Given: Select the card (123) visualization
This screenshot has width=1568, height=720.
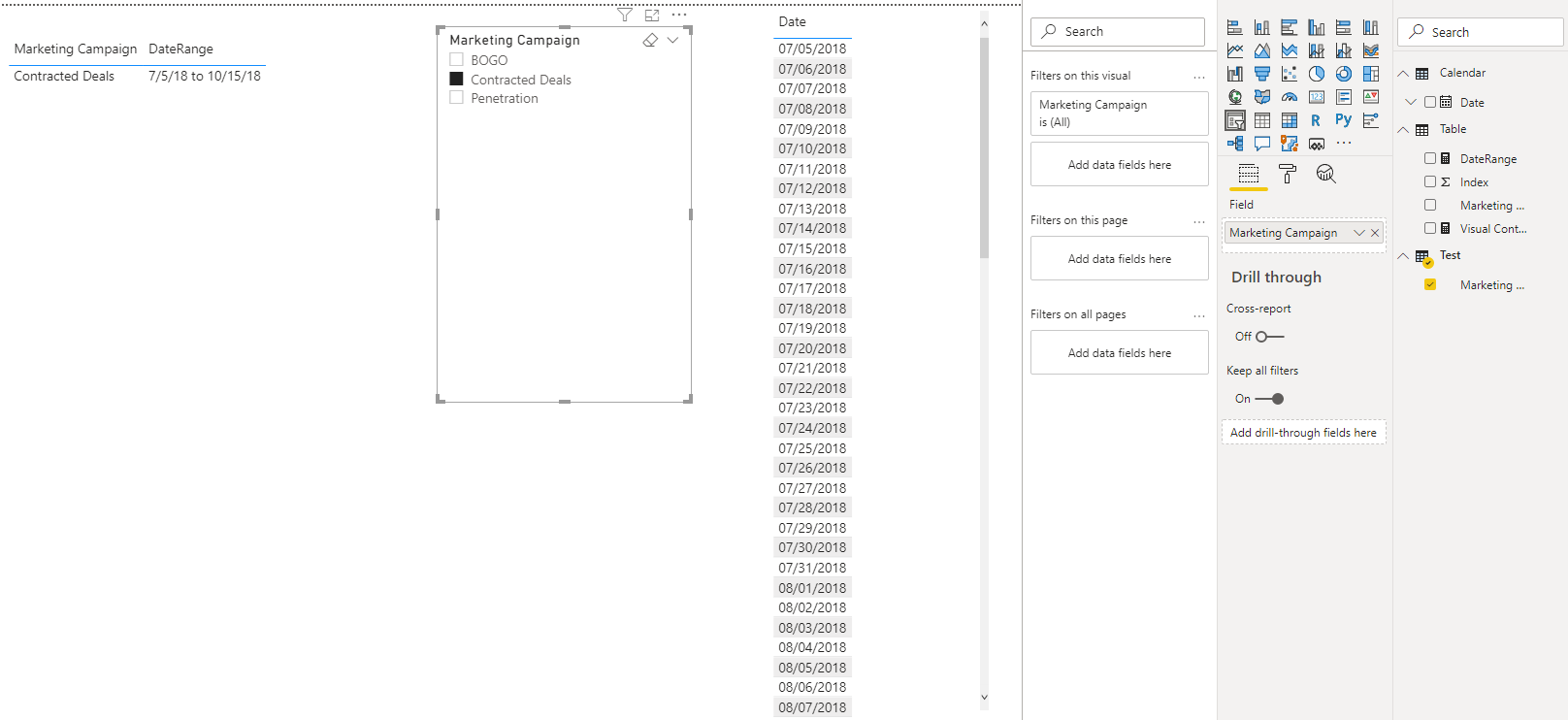Looking at the screenshot, I should [x=1317, y=97].
